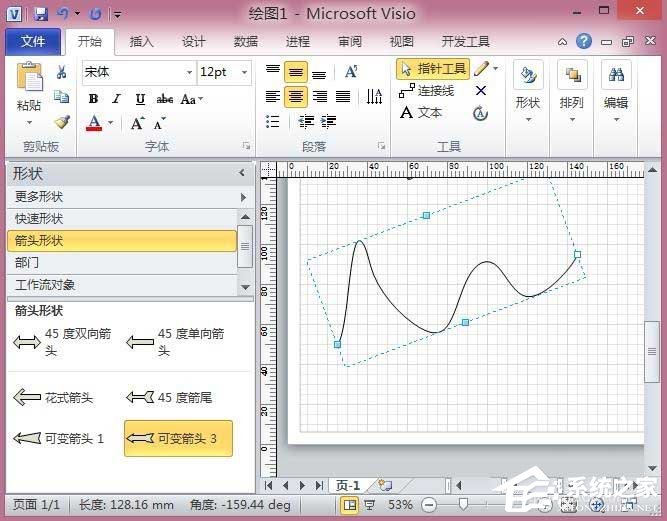Cut selection with the scissors icon
Viewport: 667px width, 521px height.
click(x=61, y=72)
